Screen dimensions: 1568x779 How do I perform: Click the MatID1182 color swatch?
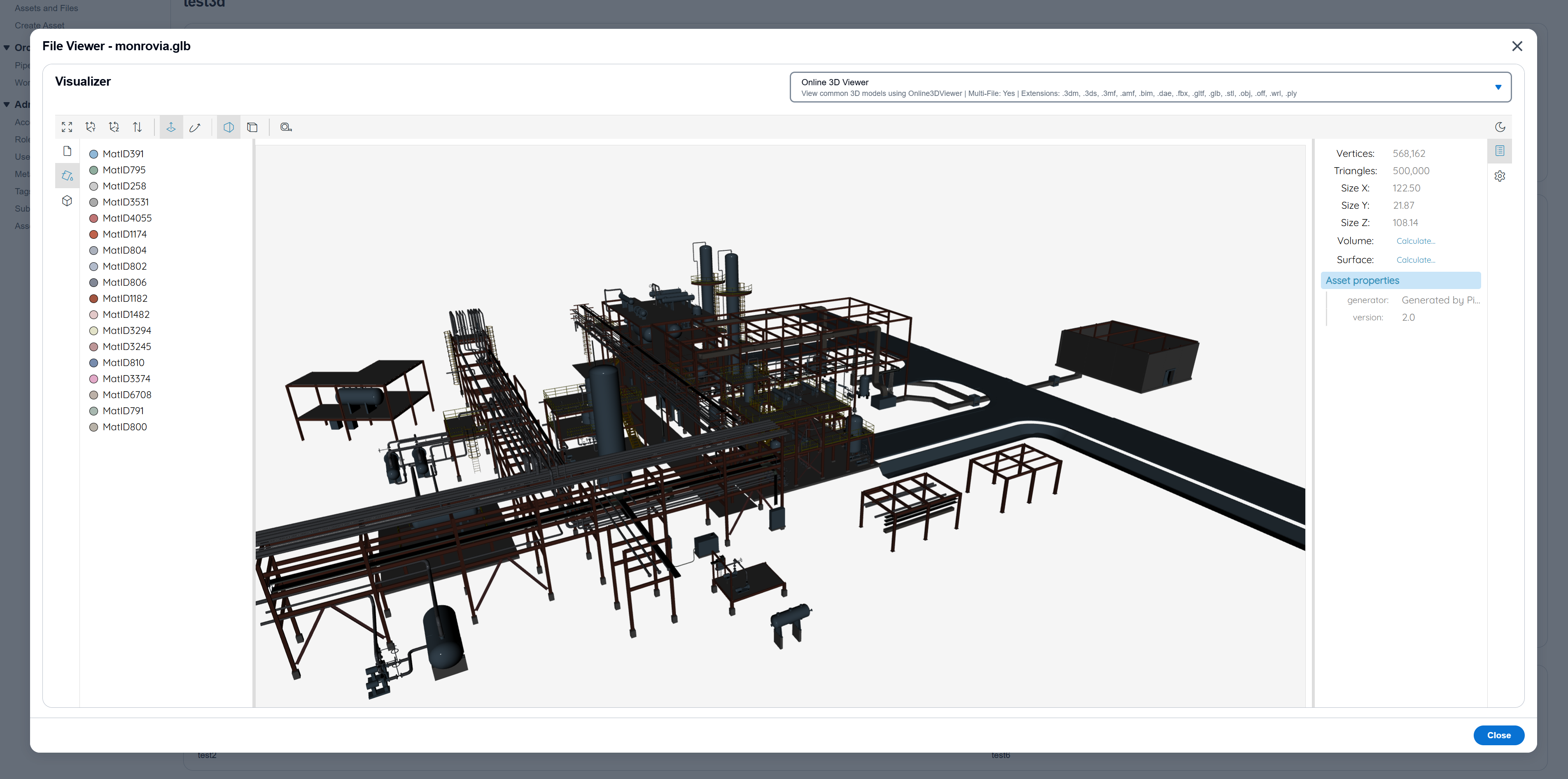(x=94, y=299)
